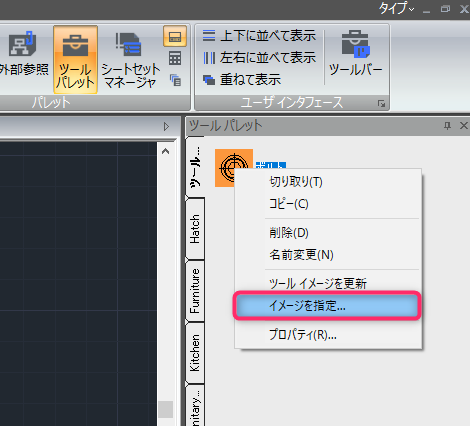Click the orange target tool thumbnail

(x=233, y=168)
